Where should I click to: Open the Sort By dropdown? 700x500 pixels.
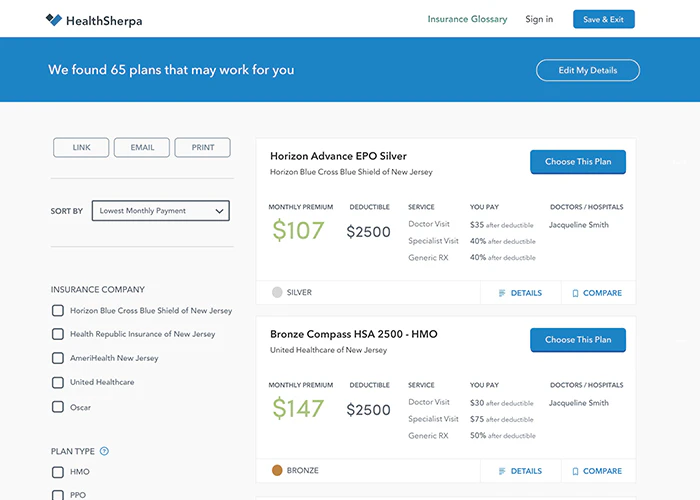[x=160, y=211]
